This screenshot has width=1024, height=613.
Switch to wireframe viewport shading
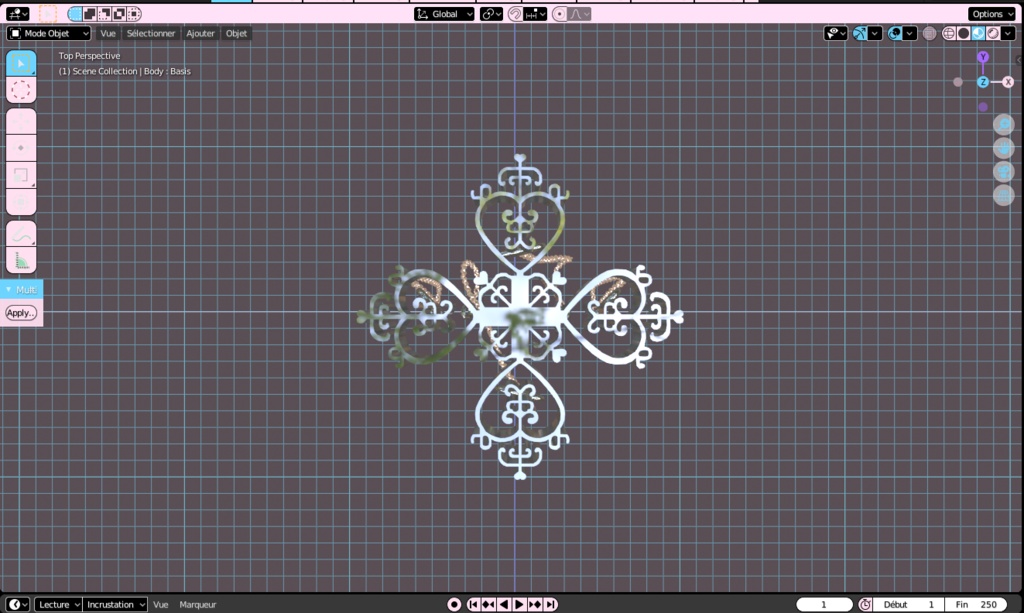click(949, 33)
